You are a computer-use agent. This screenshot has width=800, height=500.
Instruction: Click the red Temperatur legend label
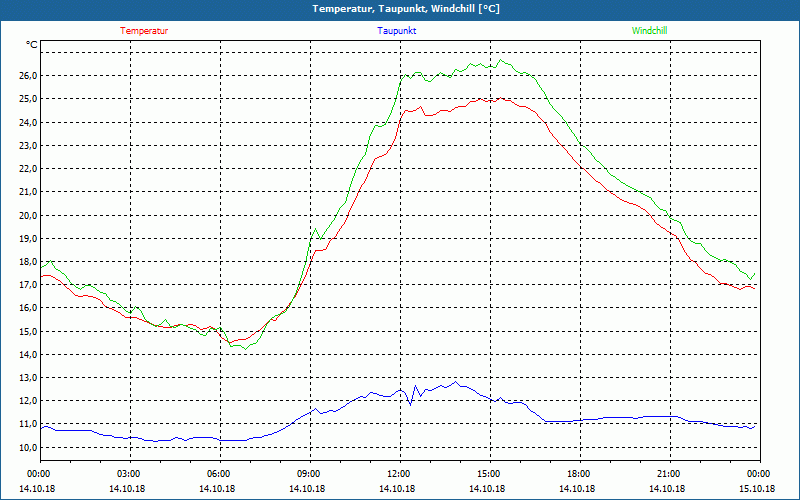click(144, 31)
